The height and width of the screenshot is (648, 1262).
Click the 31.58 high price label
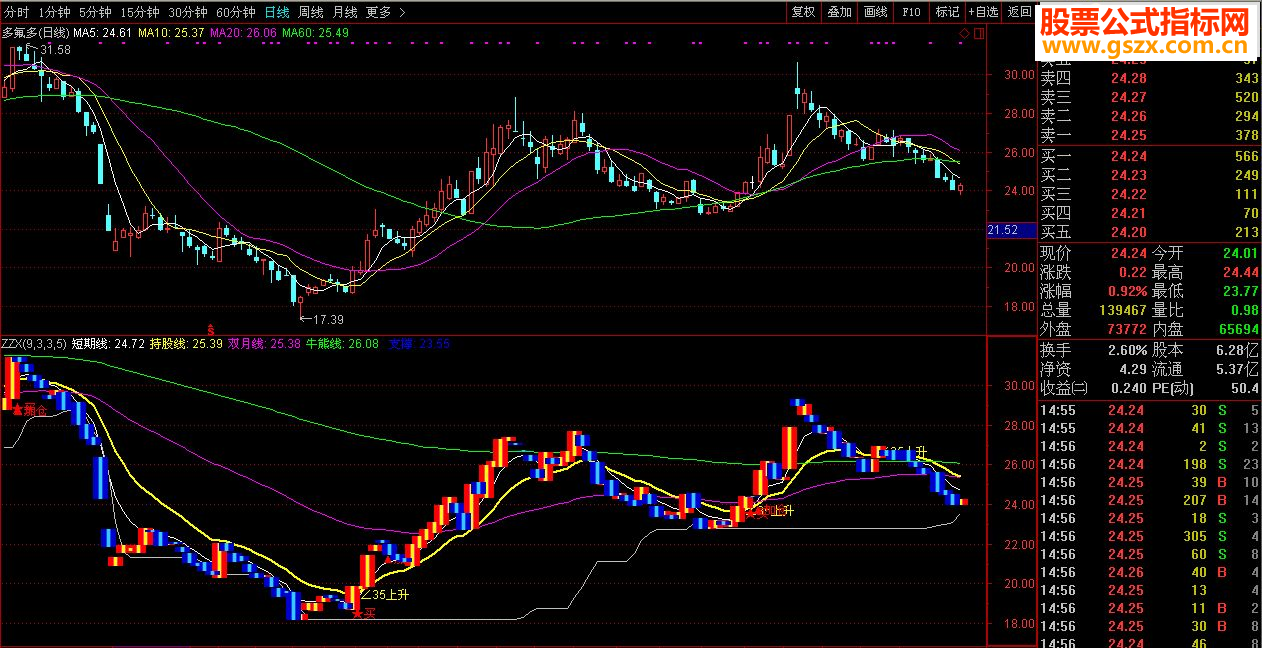tap(55, 49)
